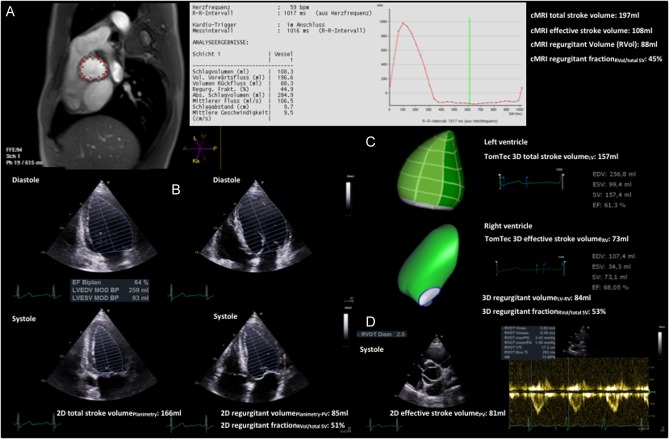Click 'Volumen Rückfluss (ml)' row
This screenshot has height=439, width=669.
click(x=245, y=83)
